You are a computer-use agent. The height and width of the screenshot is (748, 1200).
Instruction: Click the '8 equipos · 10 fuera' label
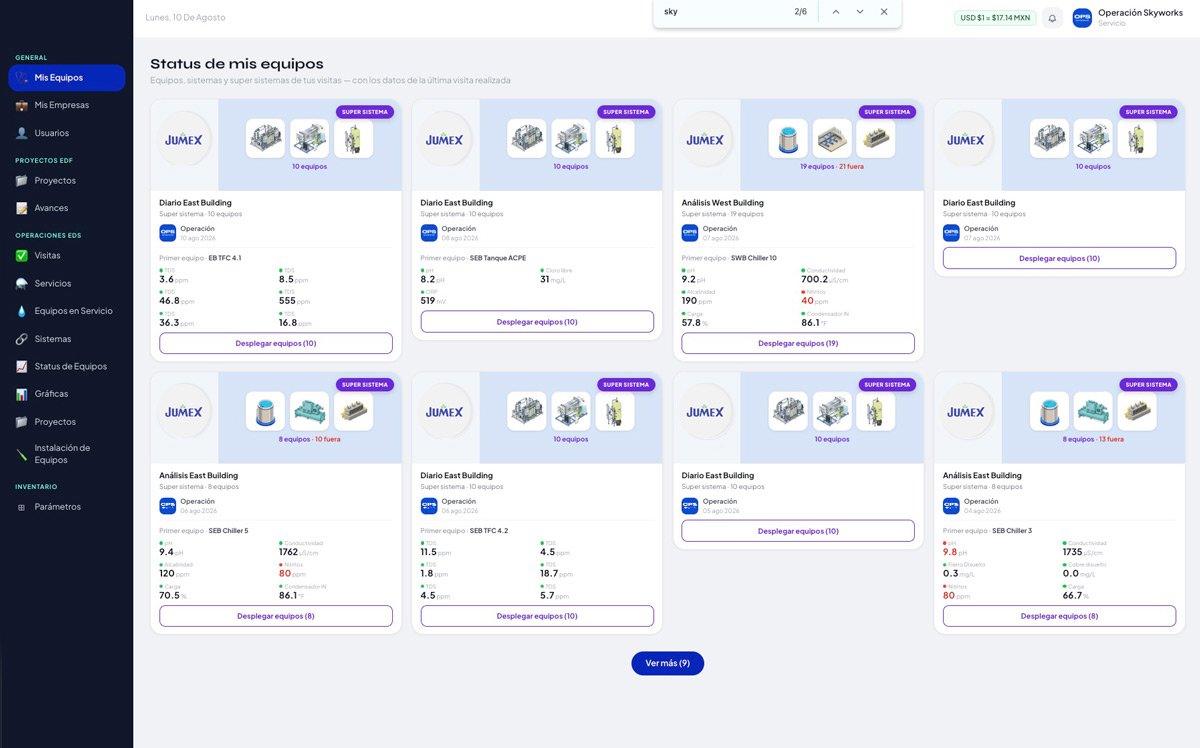pos(309,439)
